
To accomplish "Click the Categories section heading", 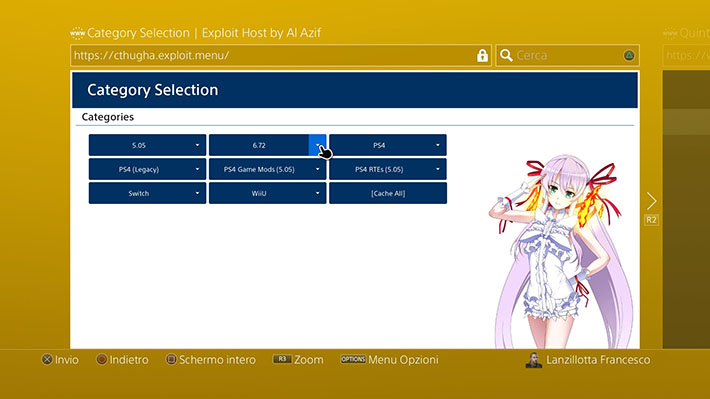I will 108,117.
